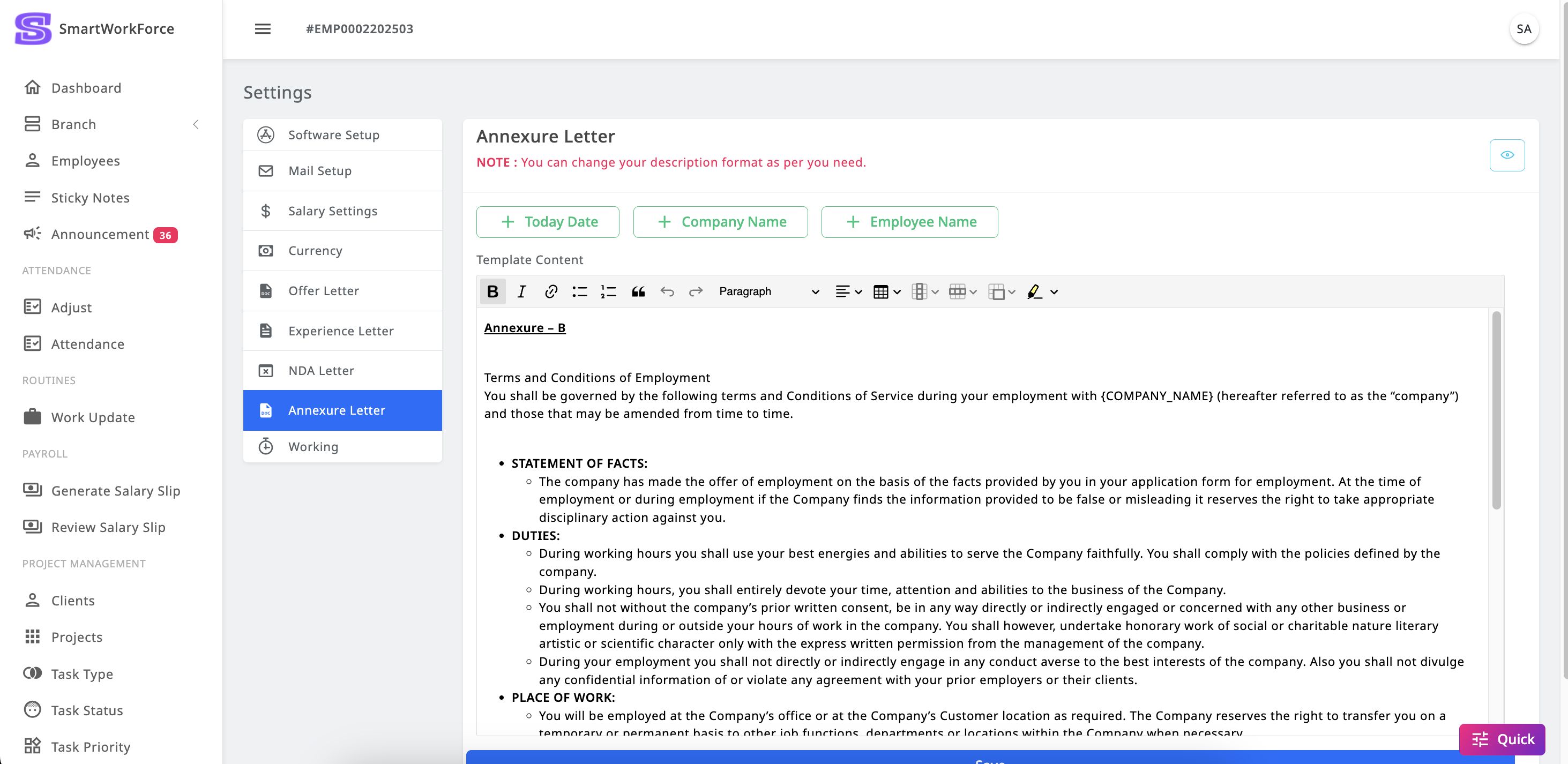
Task: Insert Employee Name placeholder
Action: tap(909, 222)
